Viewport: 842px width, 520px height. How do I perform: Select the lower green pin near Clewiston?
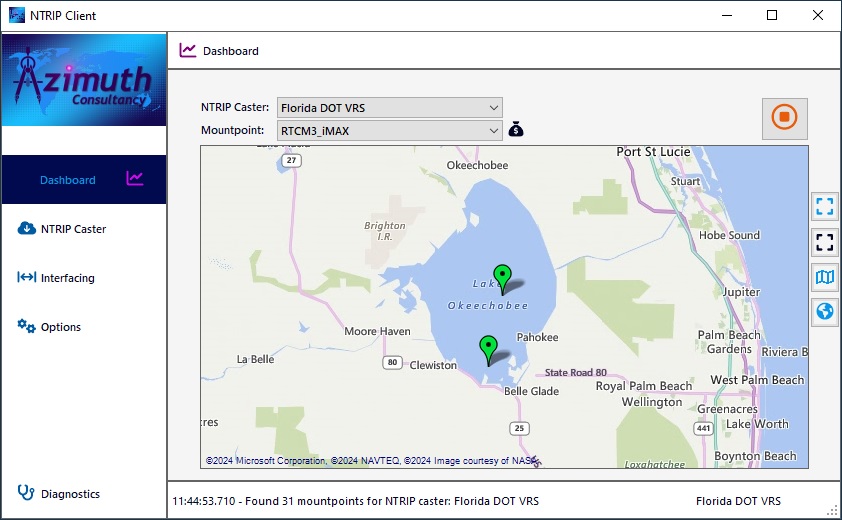tap(488, 348)
